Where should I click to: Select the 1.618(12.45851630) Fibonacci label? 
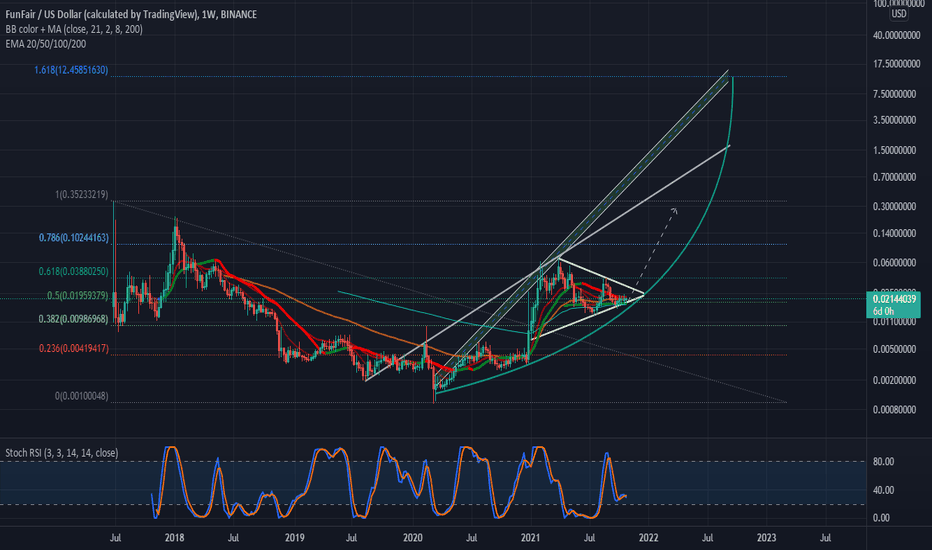[x=71, y=70]
